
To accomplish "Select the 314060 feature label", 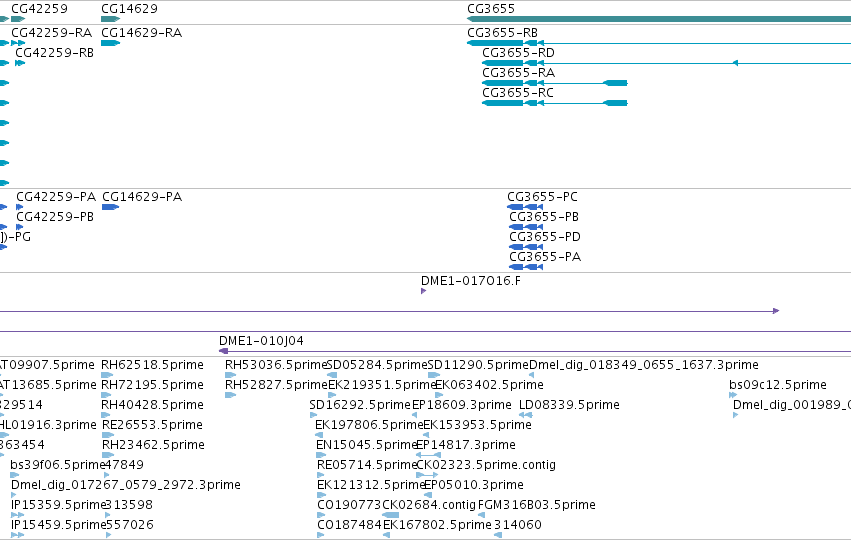I will pos(517,525).
